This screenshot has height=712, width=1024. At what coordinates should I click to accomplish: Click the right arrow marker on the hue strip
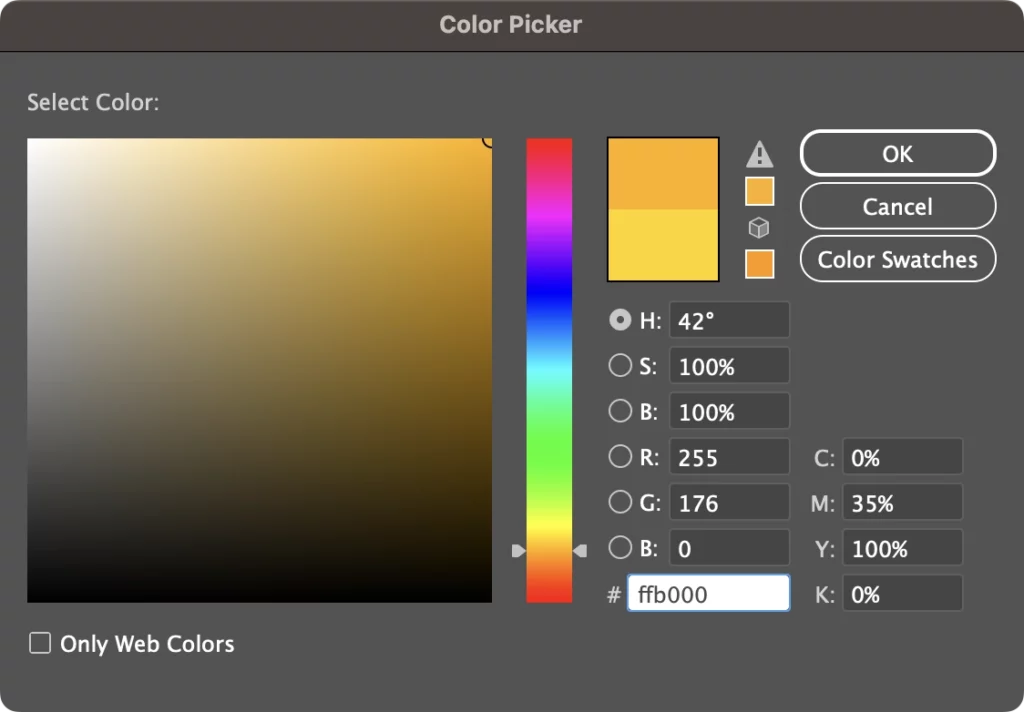(581, 550)
